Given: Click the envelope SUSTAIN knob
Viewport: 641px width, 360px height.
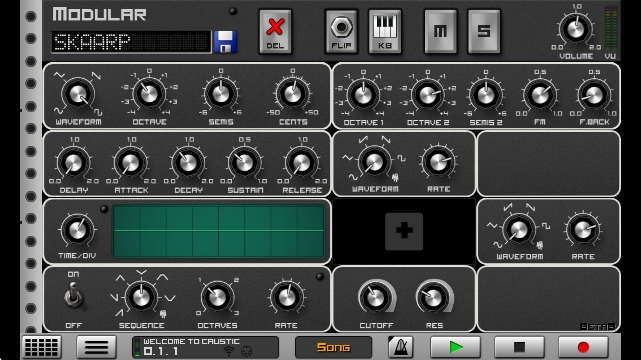Looking at the screenshot, I should click(244, 163).
